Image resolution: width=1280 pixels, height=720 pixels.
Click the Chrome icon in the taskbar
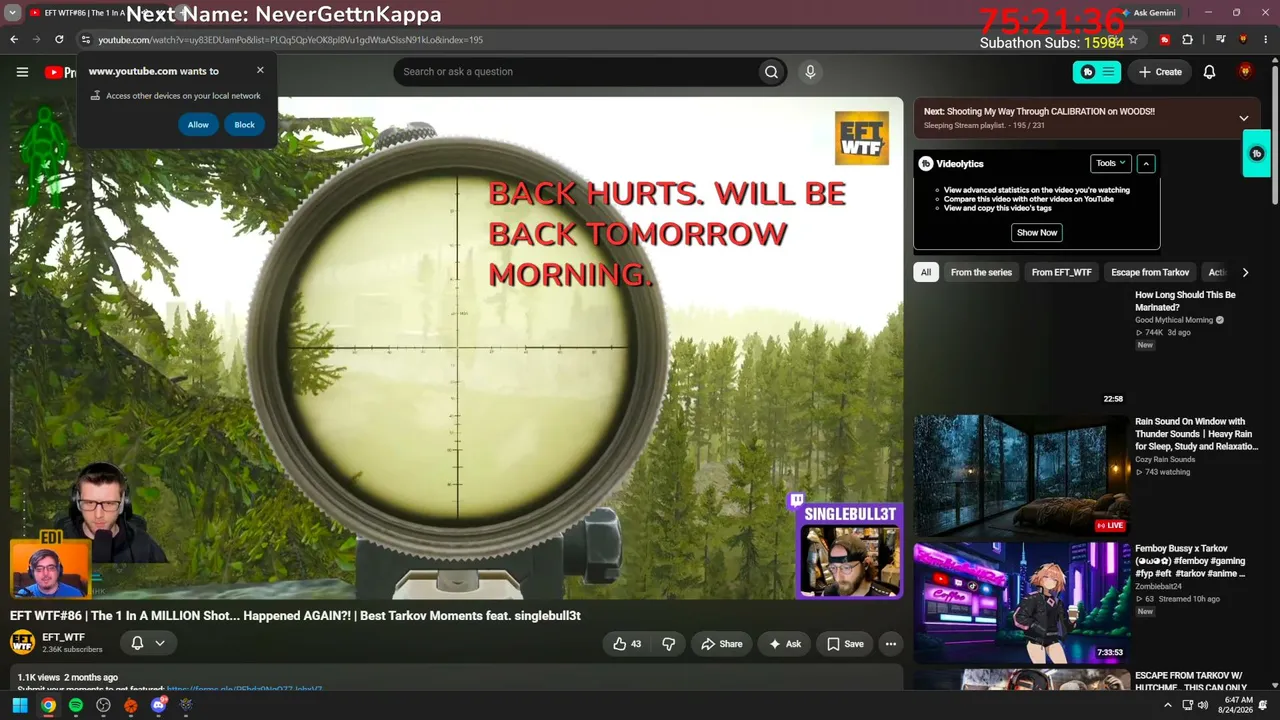point(48,705)
